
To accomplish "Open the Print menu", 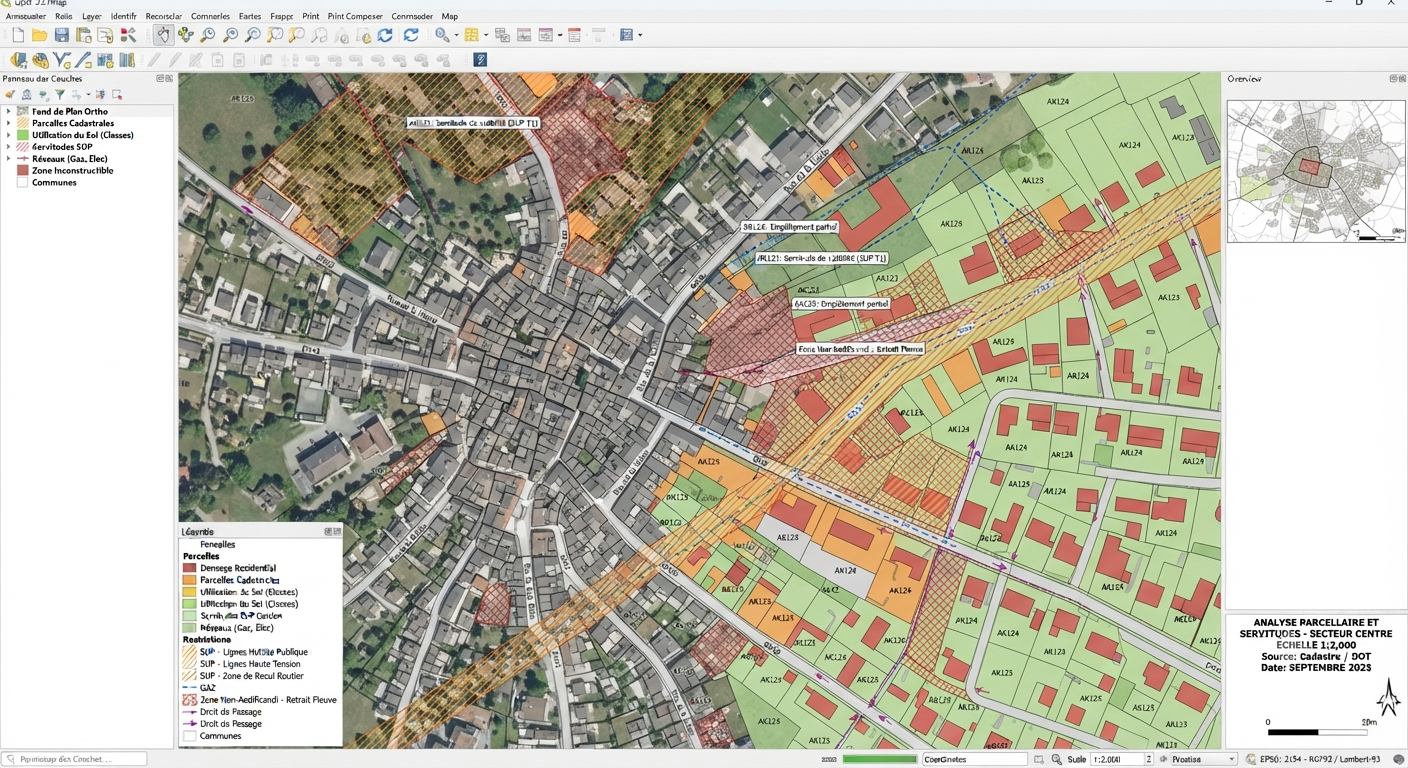I will [311, 16].
